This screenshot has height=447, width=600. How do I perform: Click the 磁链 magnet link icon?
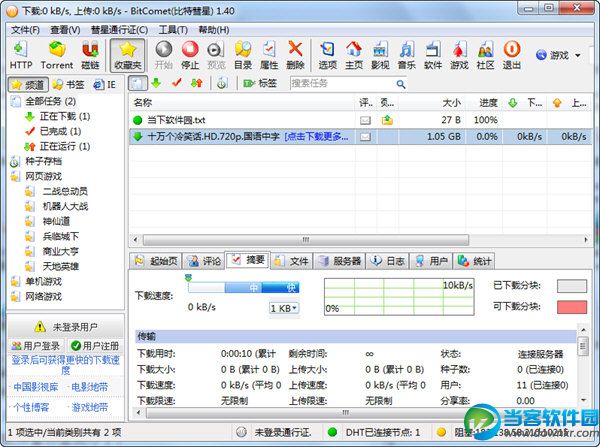[90, 55]
